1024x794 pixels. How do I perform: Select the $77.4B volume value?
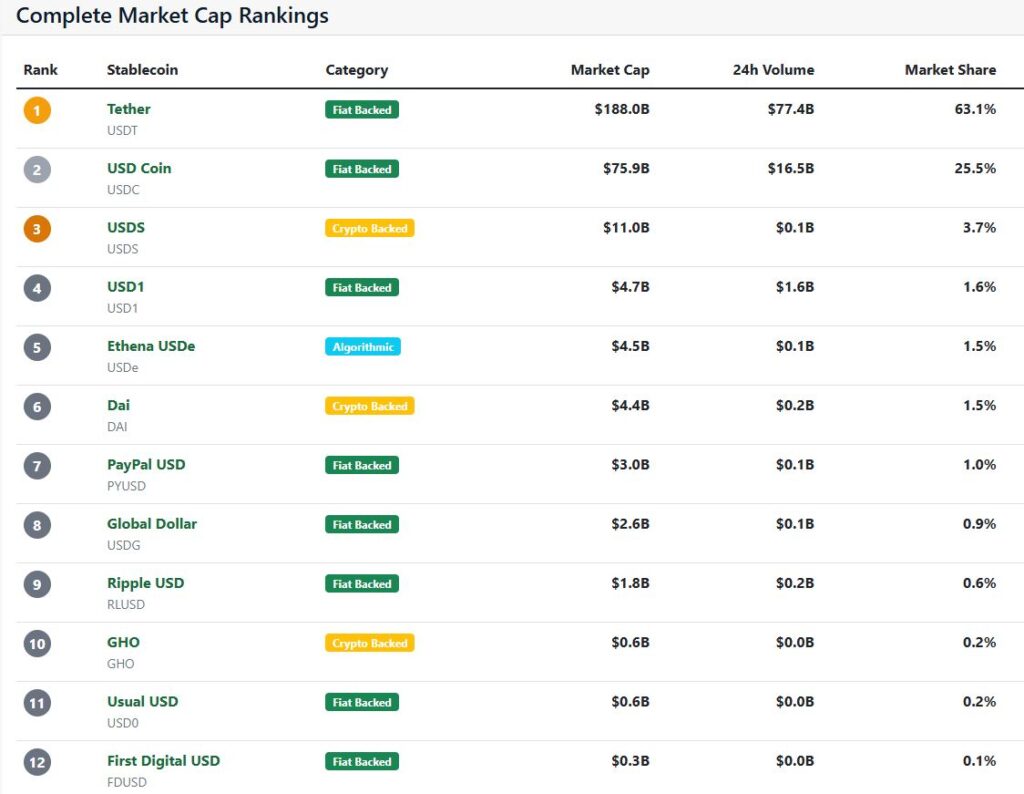pyautogui.click(x=791, y=109)
